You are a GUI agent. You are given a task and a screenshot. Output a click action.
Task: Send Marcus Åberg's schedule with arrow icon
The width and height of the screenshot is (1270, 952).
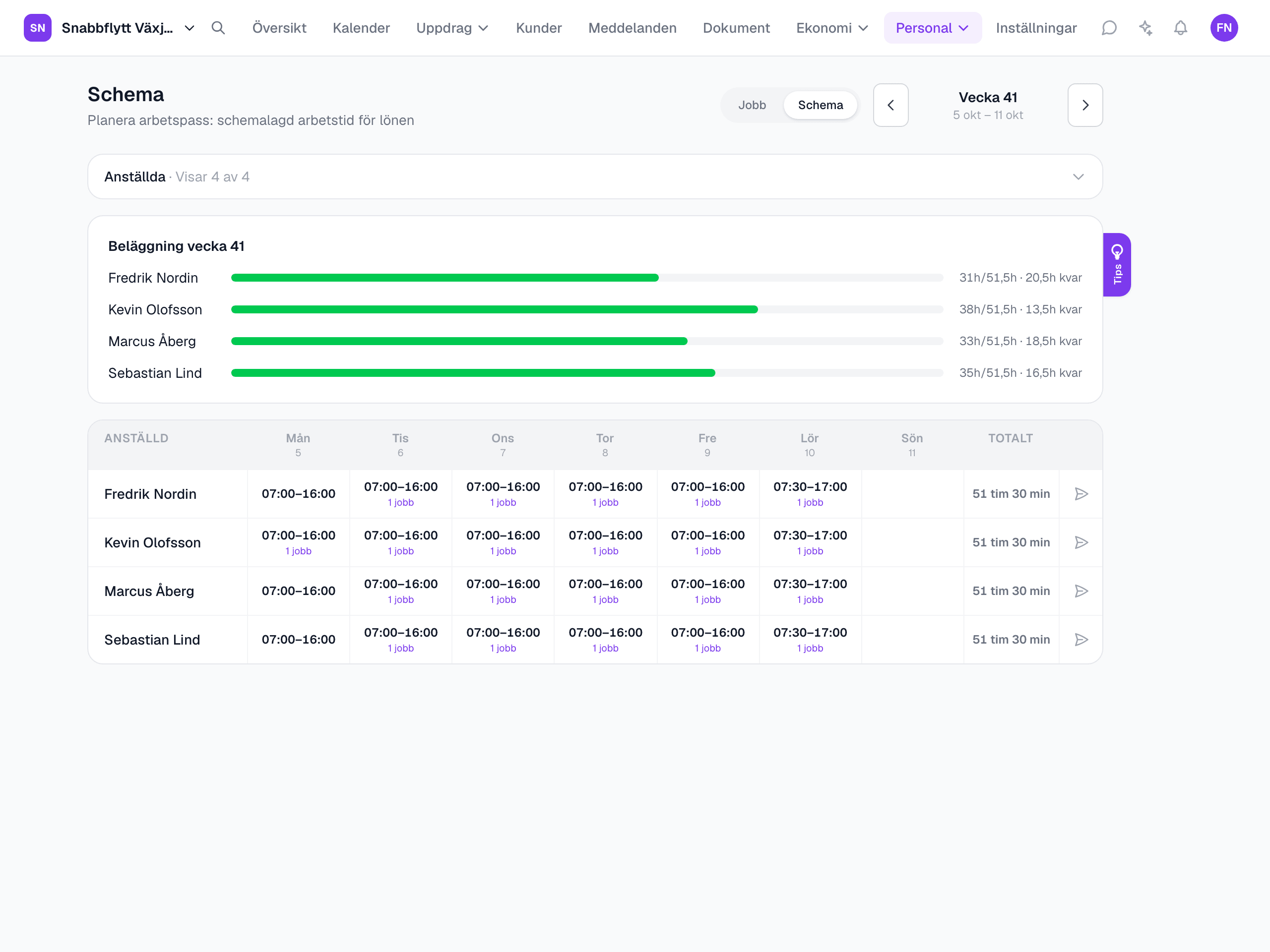pyautogui.click(x=1081, y=591)
